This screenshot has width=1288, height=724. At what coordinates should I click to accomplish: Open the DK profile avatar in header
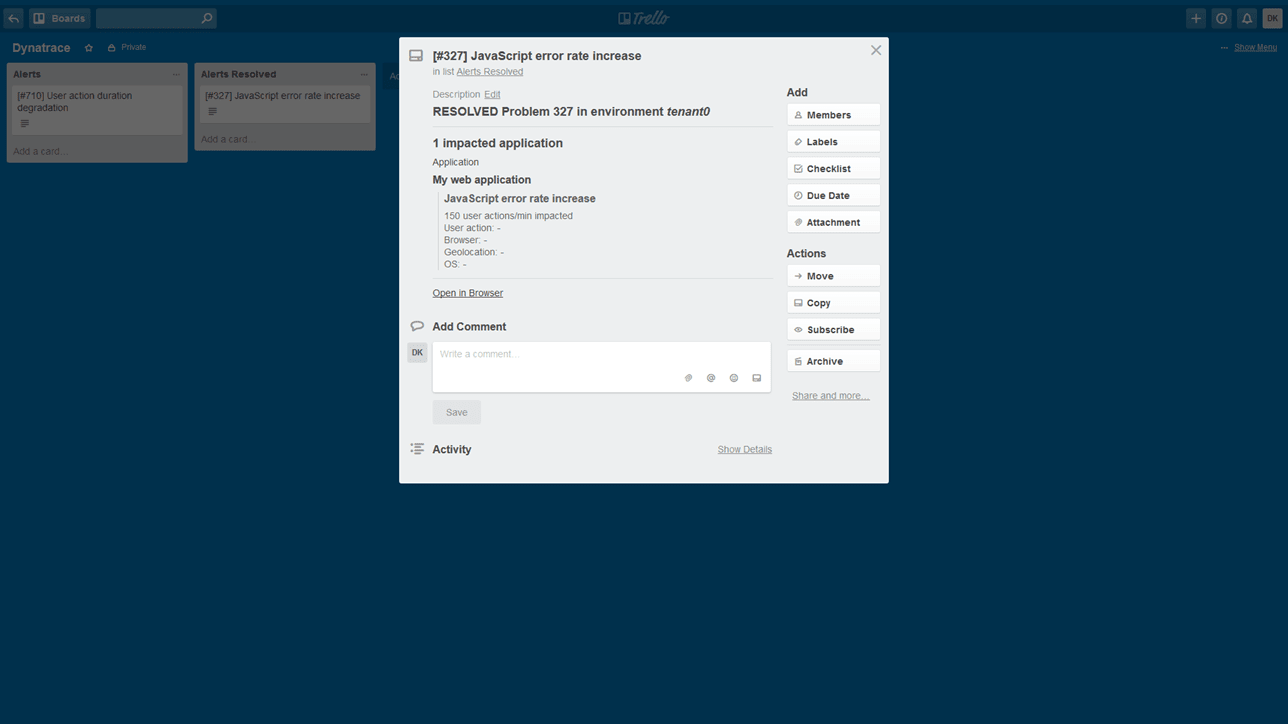[1272, 18]
